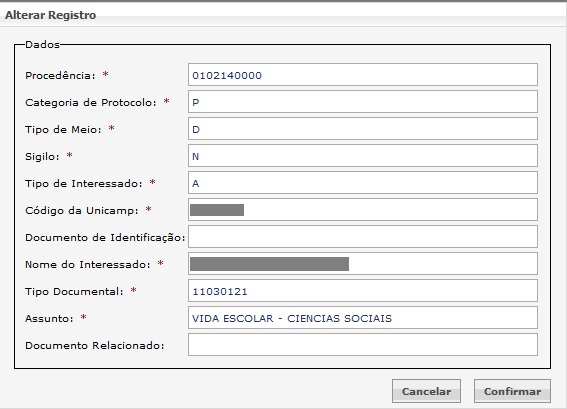The image size is (567, 409).
Task: Select the Tipo Documental field
Action: coord(363,290)
